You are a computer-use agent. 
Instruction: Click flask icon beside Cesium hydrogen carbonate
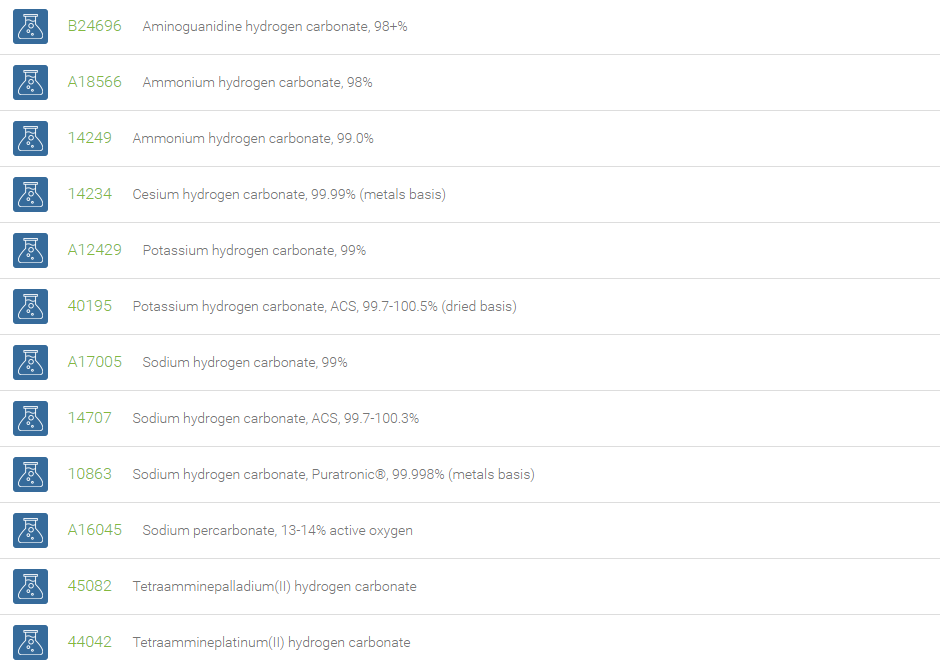(x=31, y=194)
